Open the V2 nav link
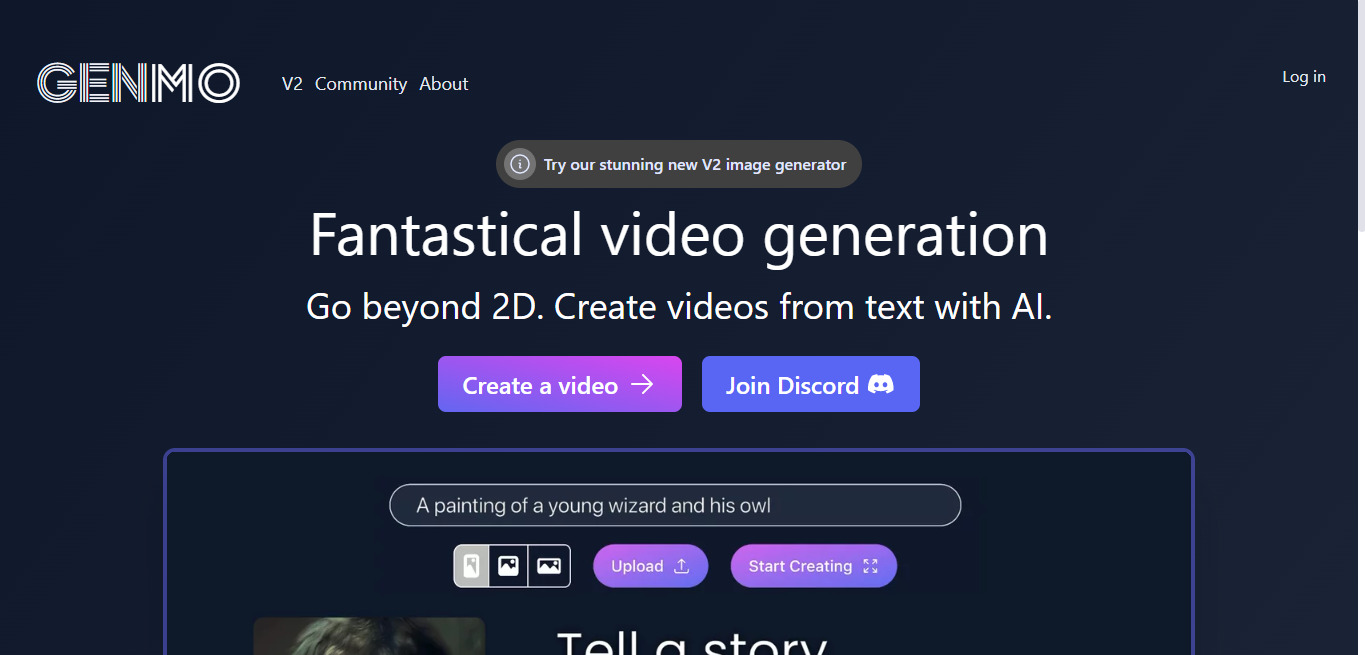 [x=292, y=84]
